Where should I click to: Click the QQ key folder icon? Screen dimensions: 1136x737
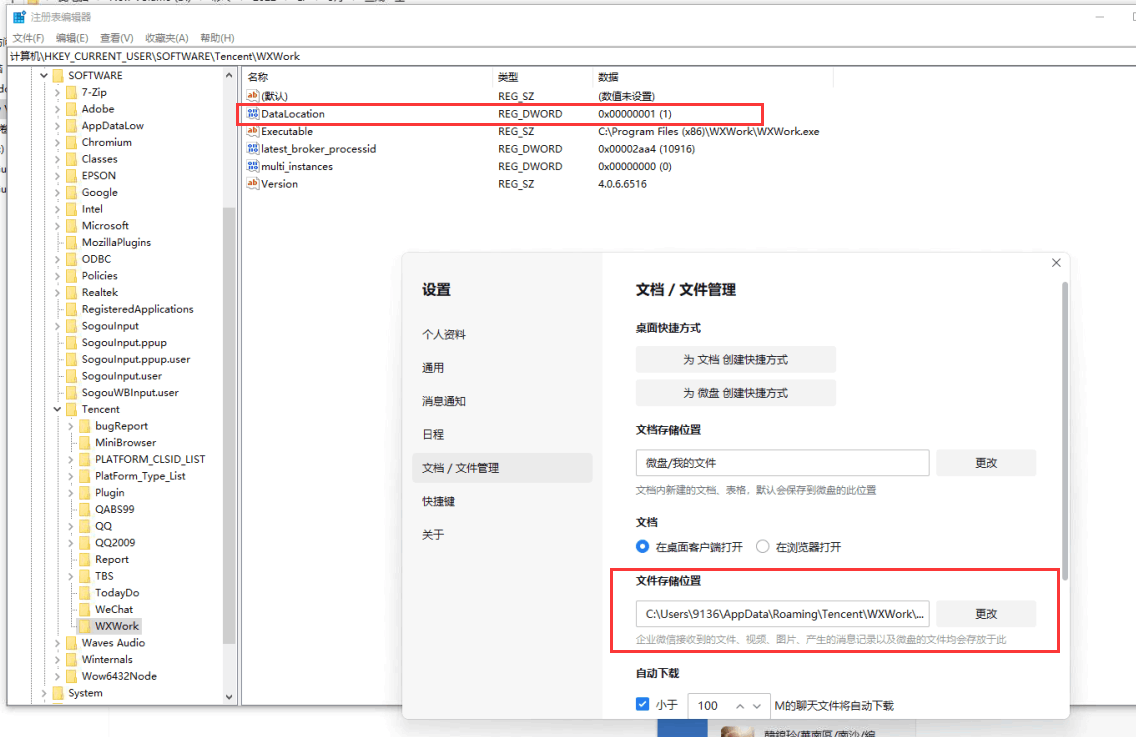(83, 525)
